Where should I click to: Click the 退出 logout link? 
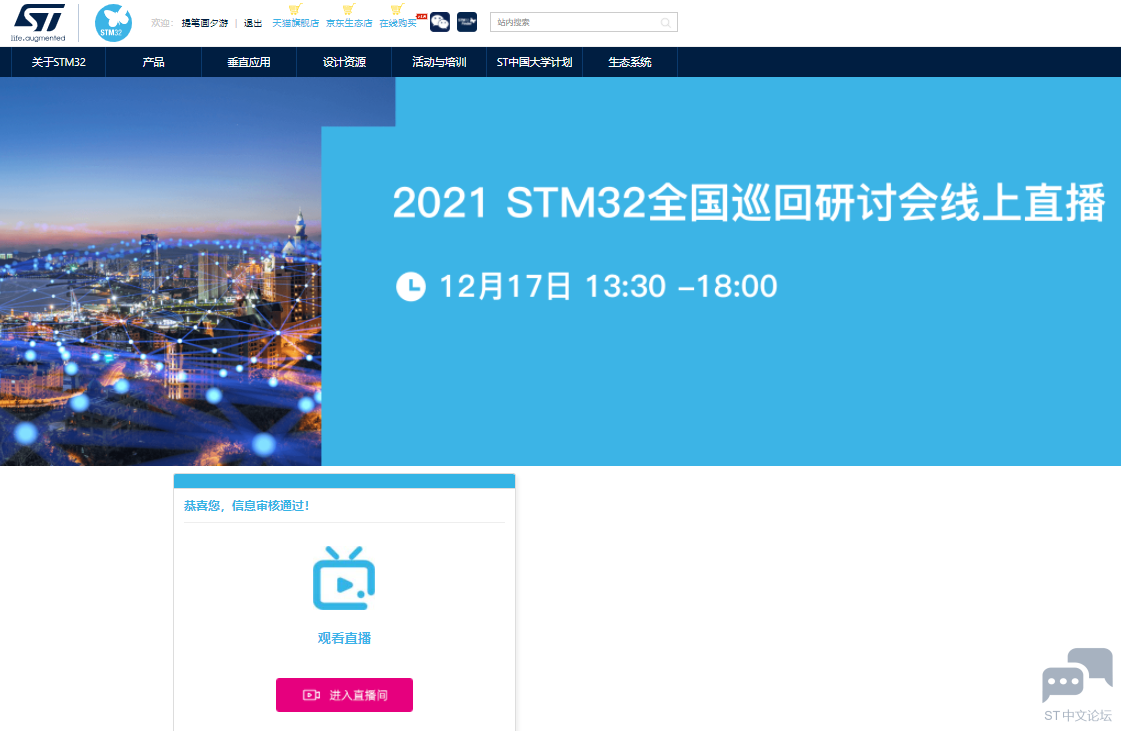pos(253,23)
